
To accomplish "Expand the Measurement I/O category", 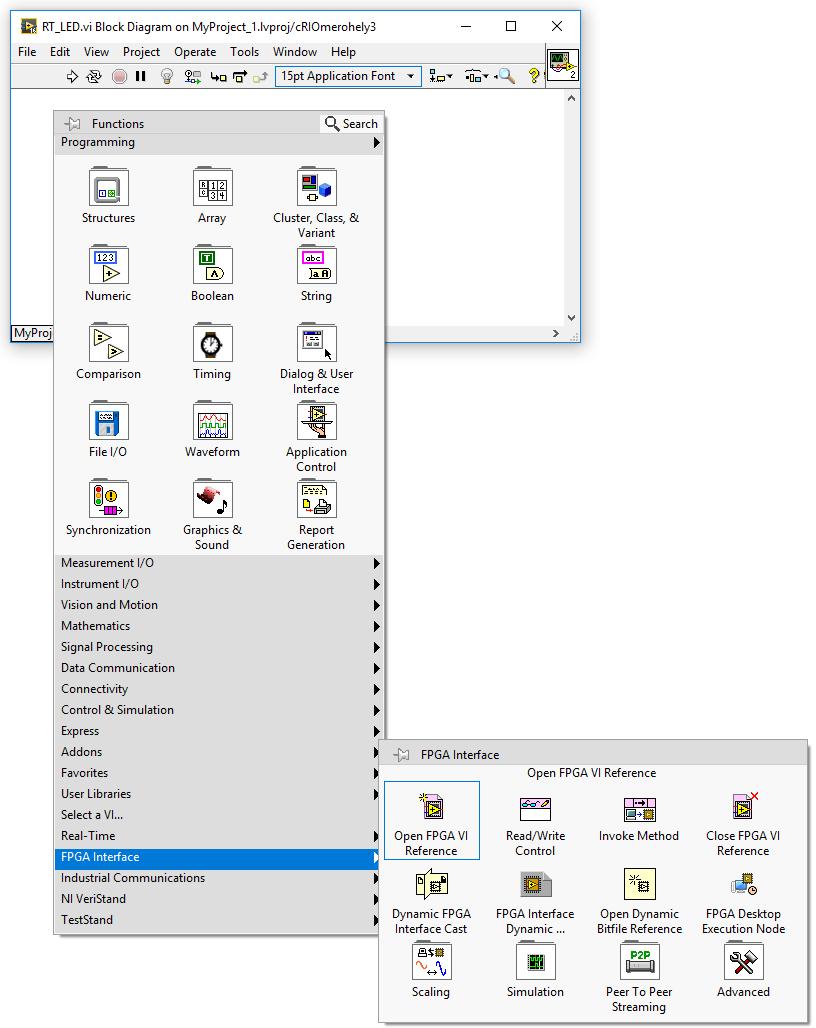I will pos(220,563).
